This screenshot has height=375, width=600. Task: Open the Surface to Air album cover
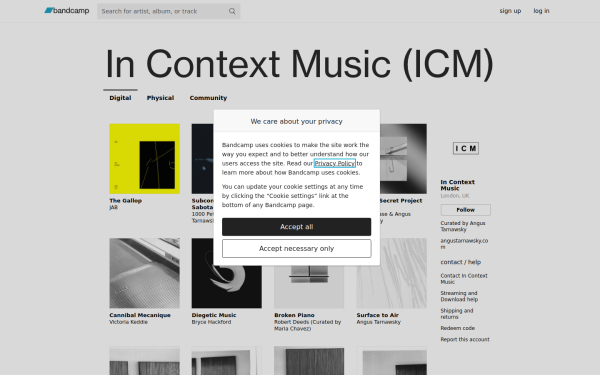(x=391, y=273)
